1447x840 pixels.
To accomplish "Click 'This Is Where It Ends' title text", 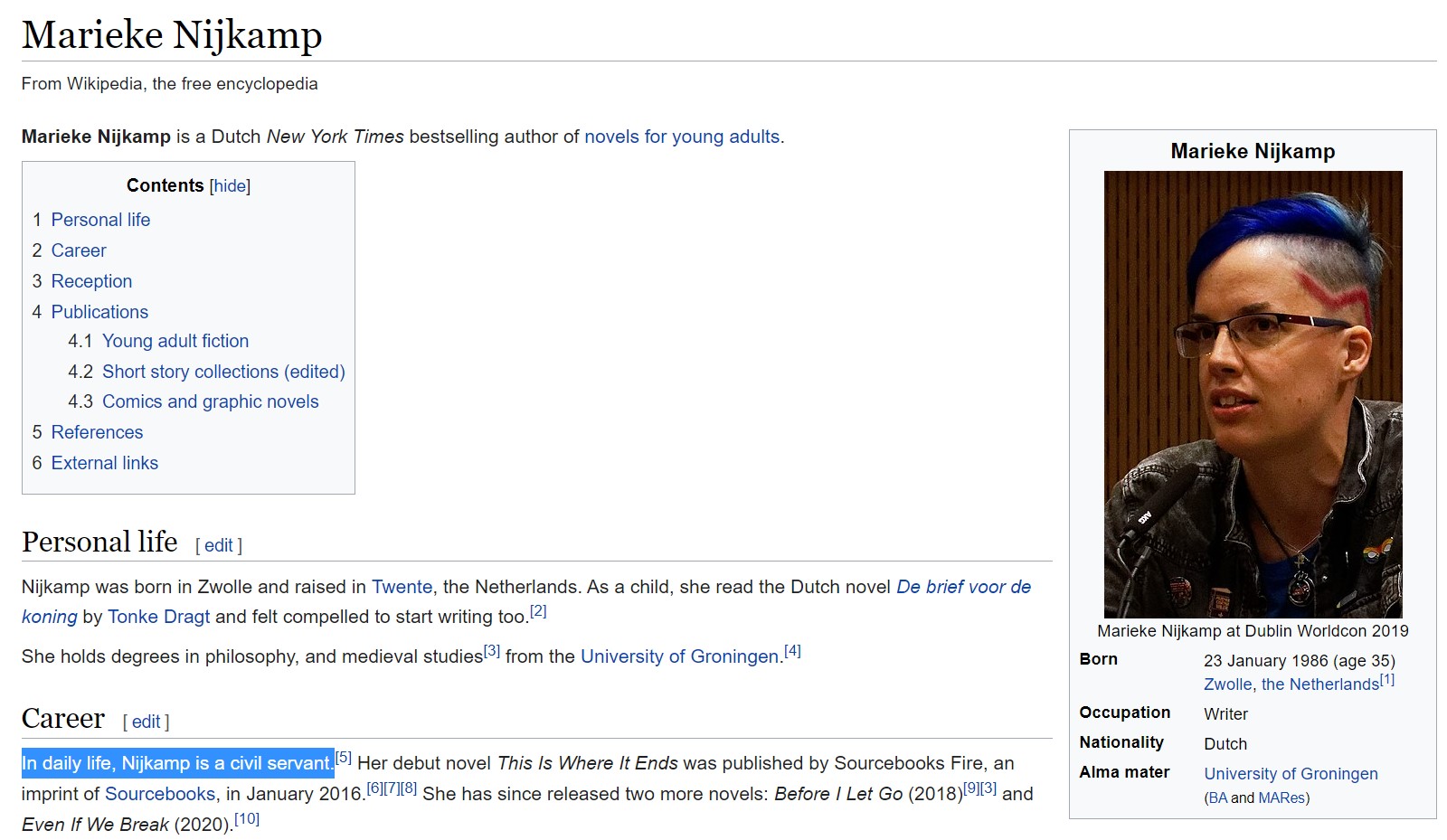I will click(x=587, y=763).
